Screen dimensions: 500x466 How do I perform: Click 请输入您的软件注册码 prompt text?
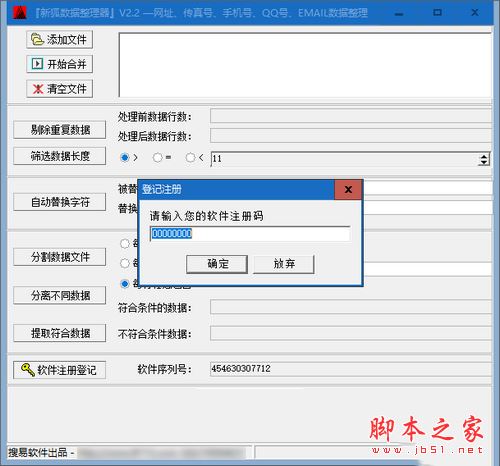(x=207, y=216)
